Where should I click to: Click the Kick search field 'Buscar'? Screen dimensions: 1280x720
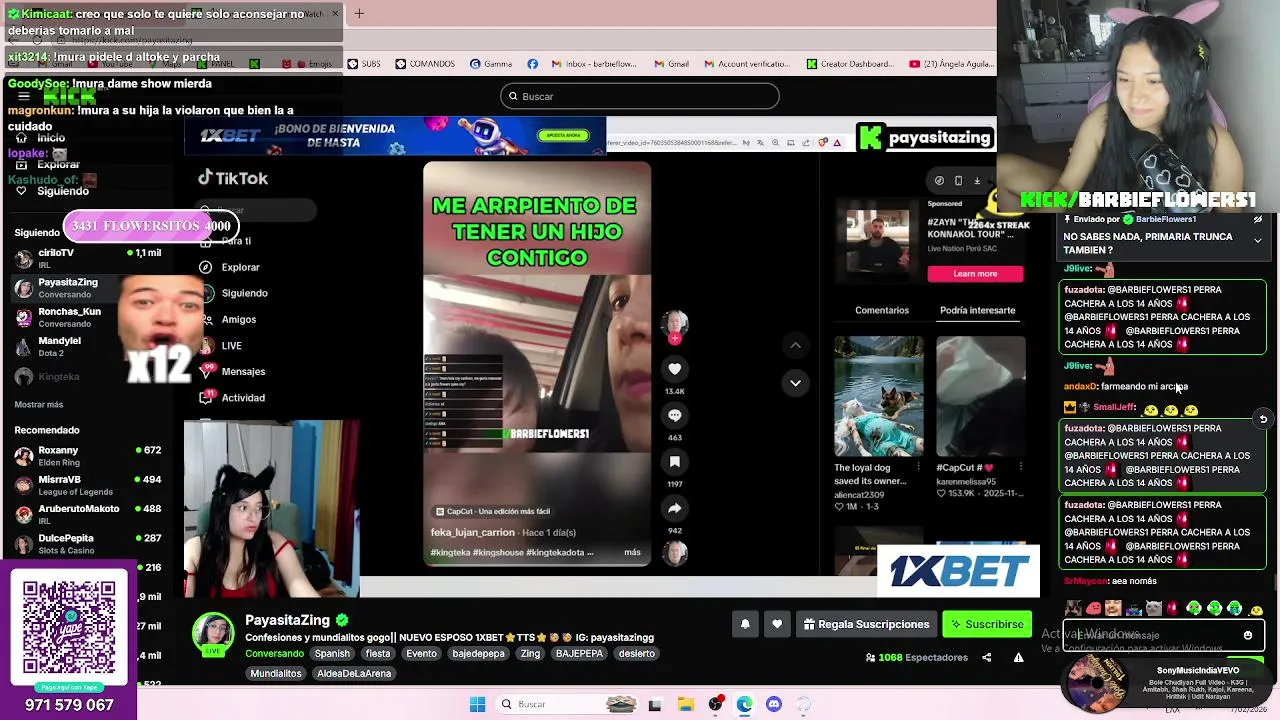tap(640, 96)
